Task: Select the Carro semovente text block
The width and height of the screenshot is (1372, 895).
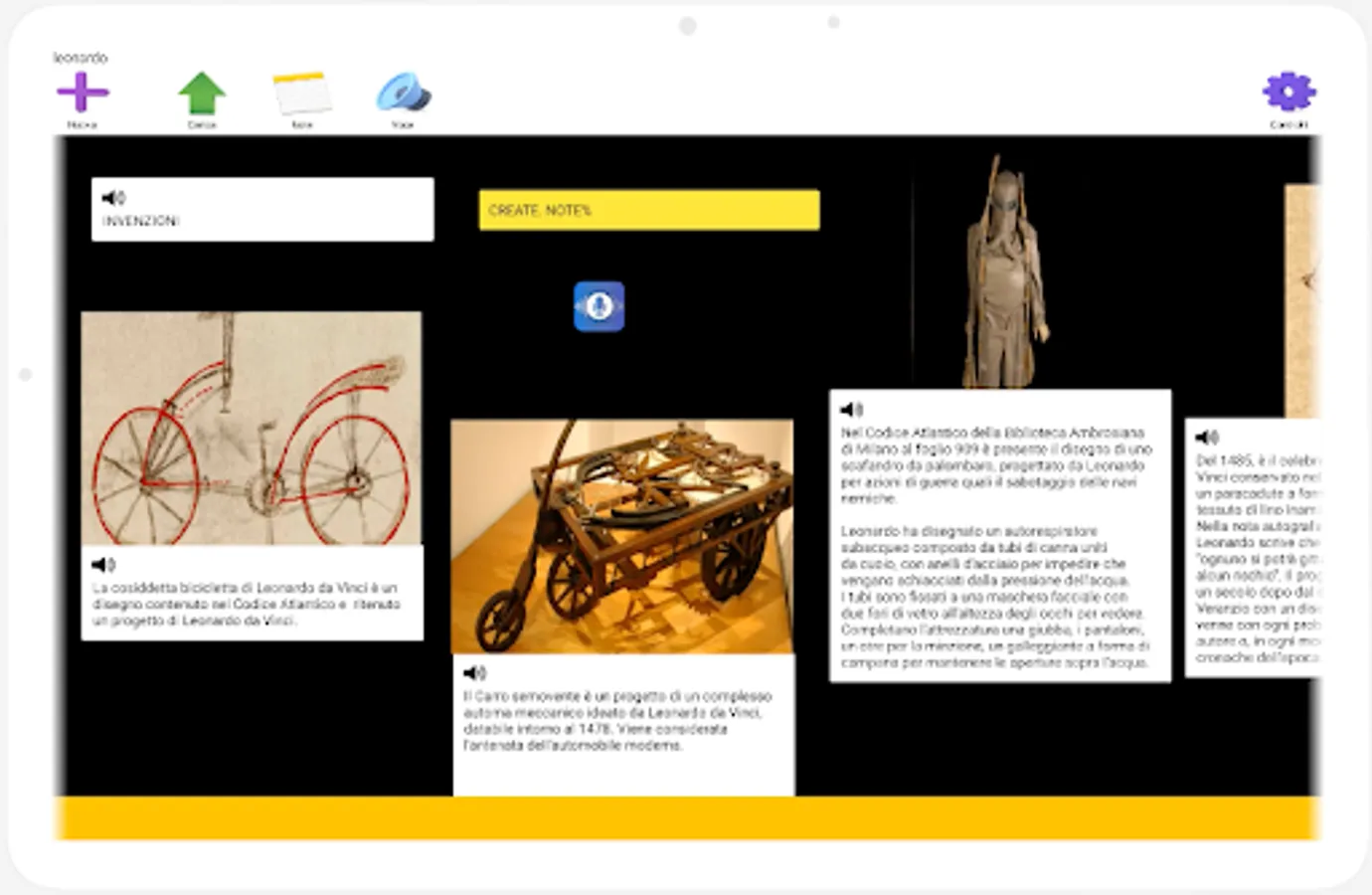Action: [623, 725]
